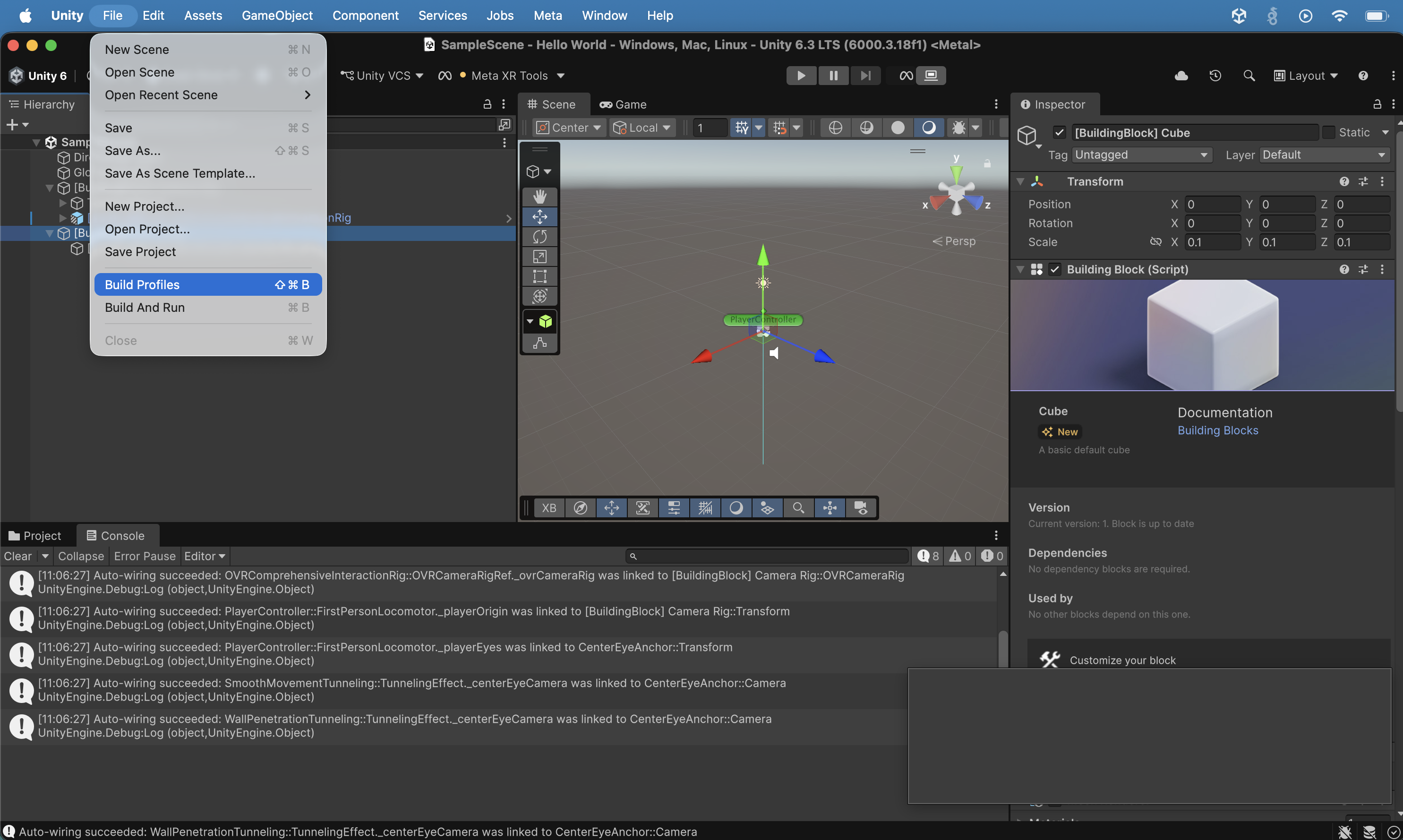Image resolution: width=1403 pixels, height=840 pixels.
Task: Select the Scale tool
Action: click(539, 256)
